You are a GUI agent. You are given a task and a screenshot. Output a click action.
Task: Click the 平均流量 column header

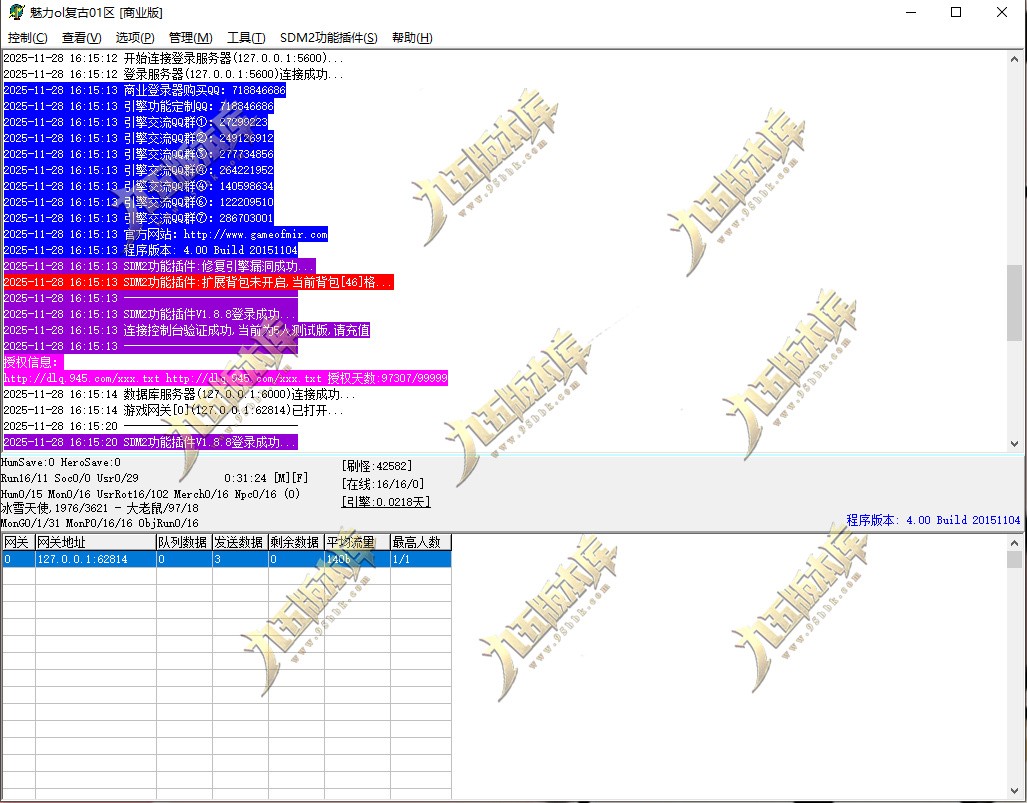tap(357, 542)
